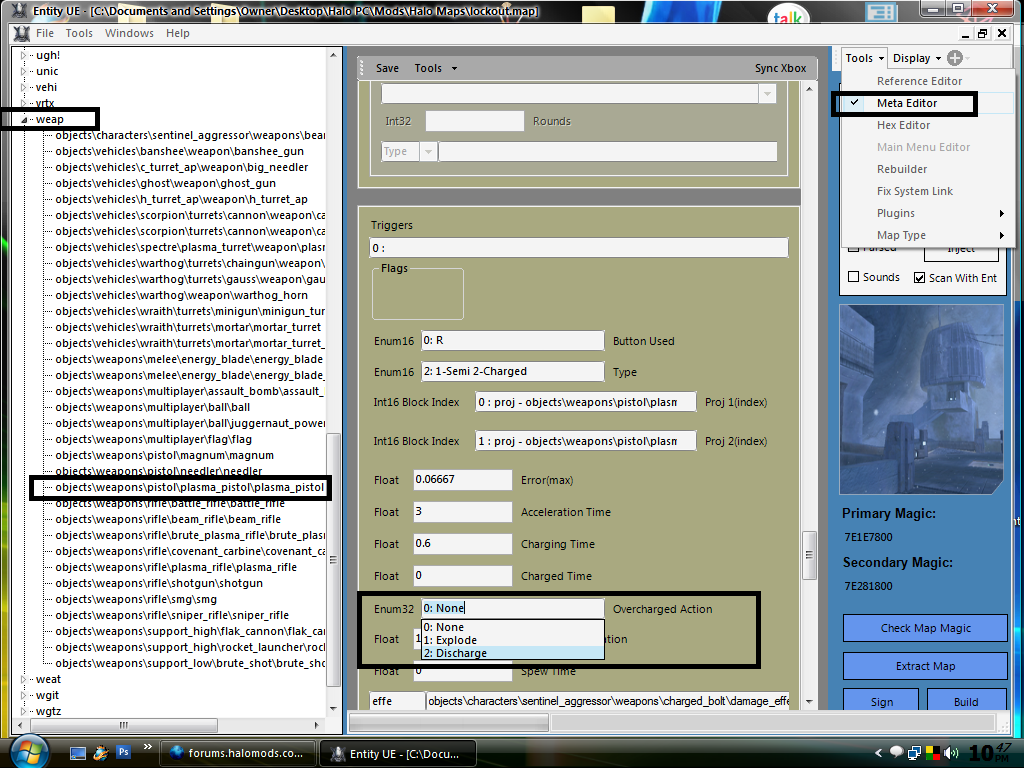Click the four-colored squares tray icon
The width and height of the screenshot is (1024, 768).
(933, 754)
